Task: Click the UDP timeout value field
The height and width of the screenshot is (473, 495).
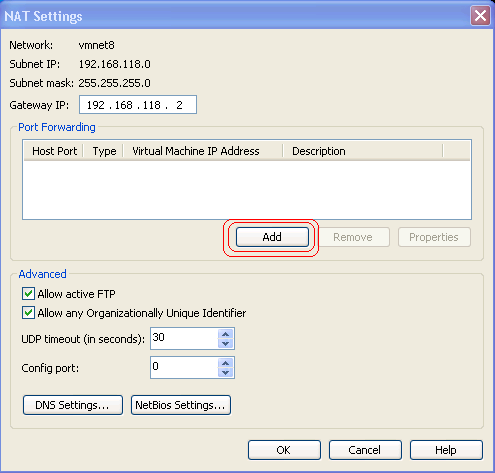Action: (184, 338)
